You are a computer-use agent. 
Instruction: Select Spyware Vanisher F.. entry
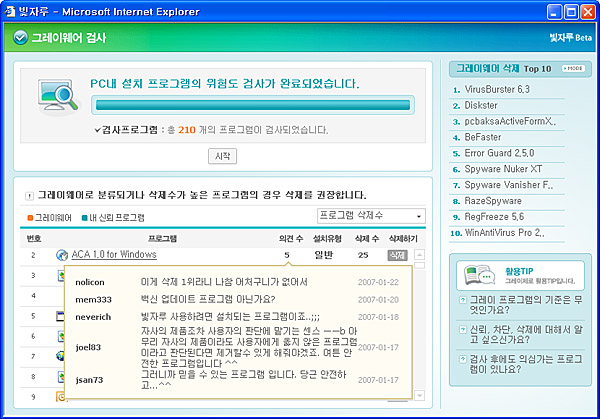(509, 185)
